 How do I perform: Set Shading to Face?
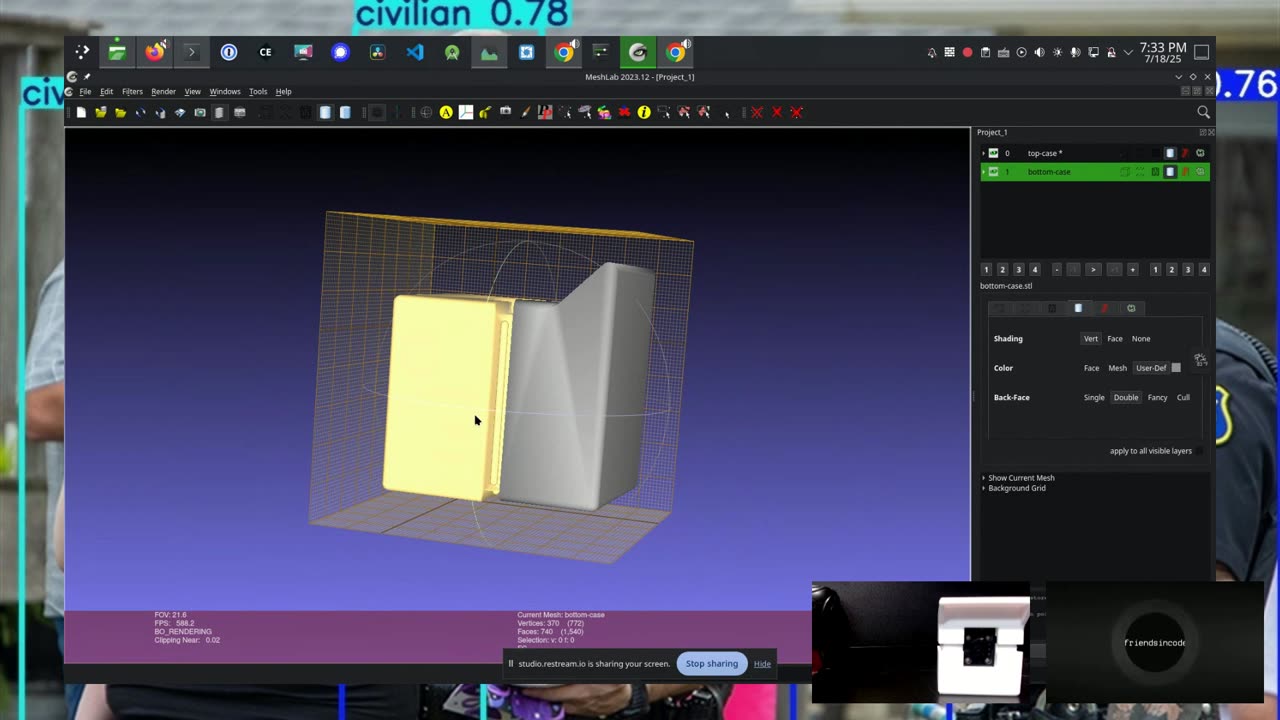1115,338
